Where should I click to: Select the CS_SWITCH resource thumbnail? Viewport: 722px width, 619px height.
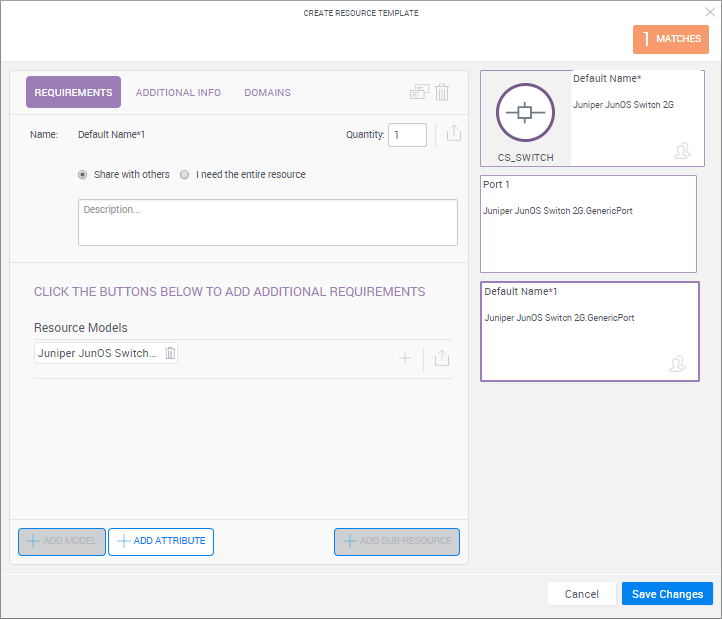click(x=525, y=116)
